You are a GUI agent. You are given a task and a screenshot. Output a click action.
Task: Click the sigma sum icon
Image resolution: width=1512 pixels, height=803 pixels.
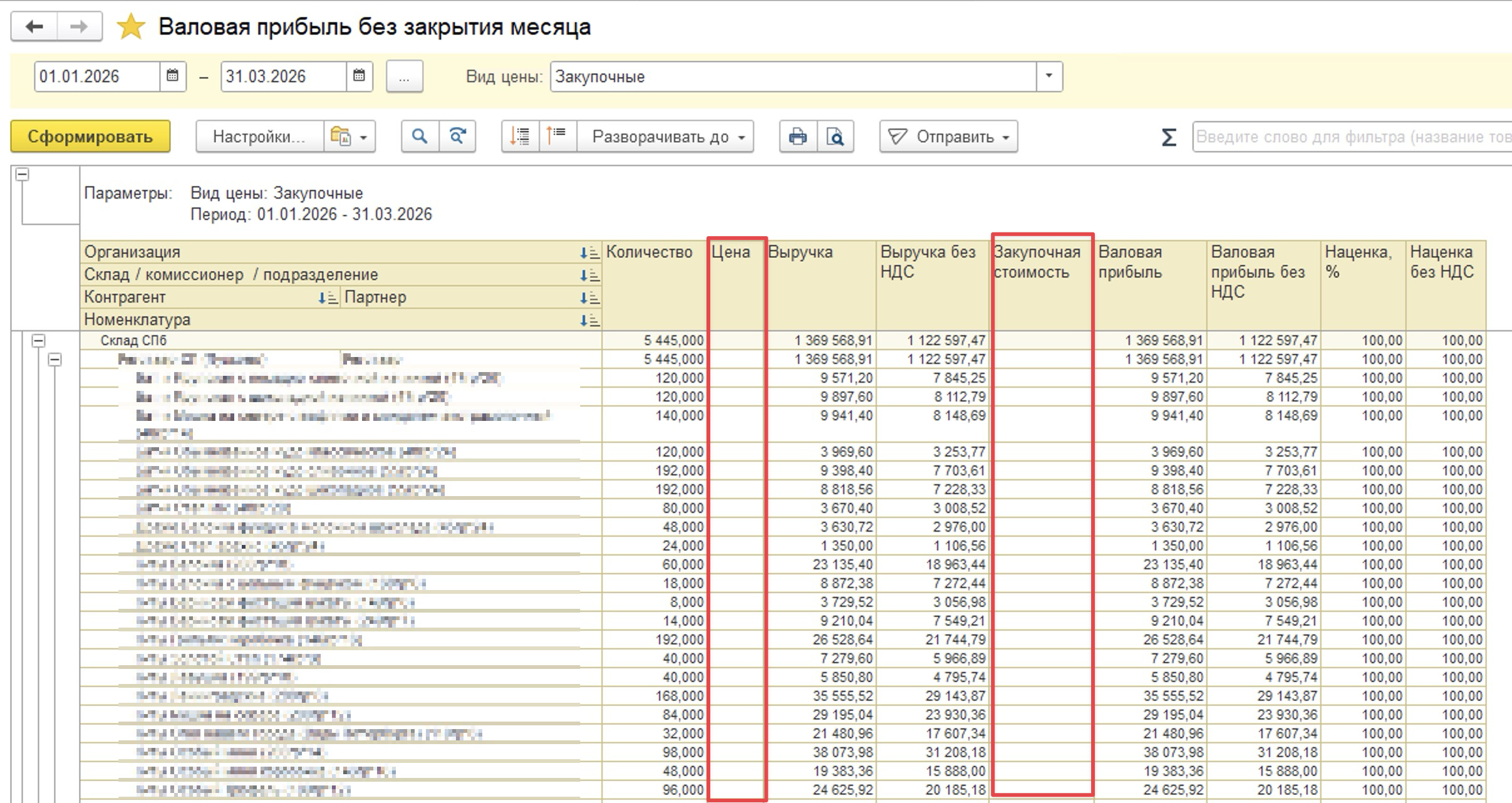point(1168,137)
